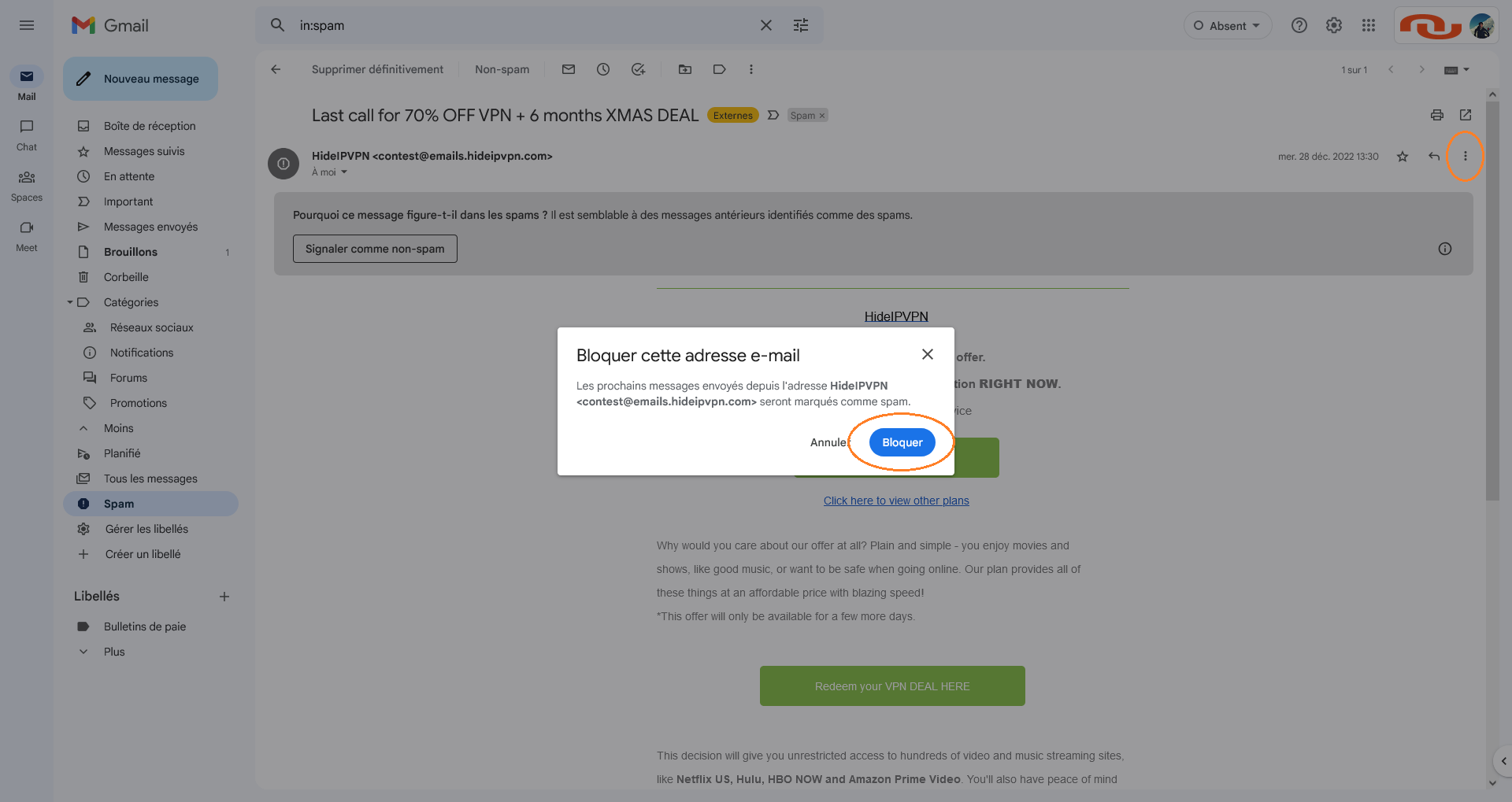The width and height of the screenshot is (1512, 802).
Task: Collapse the Catégories section
Action: [69, 302]
